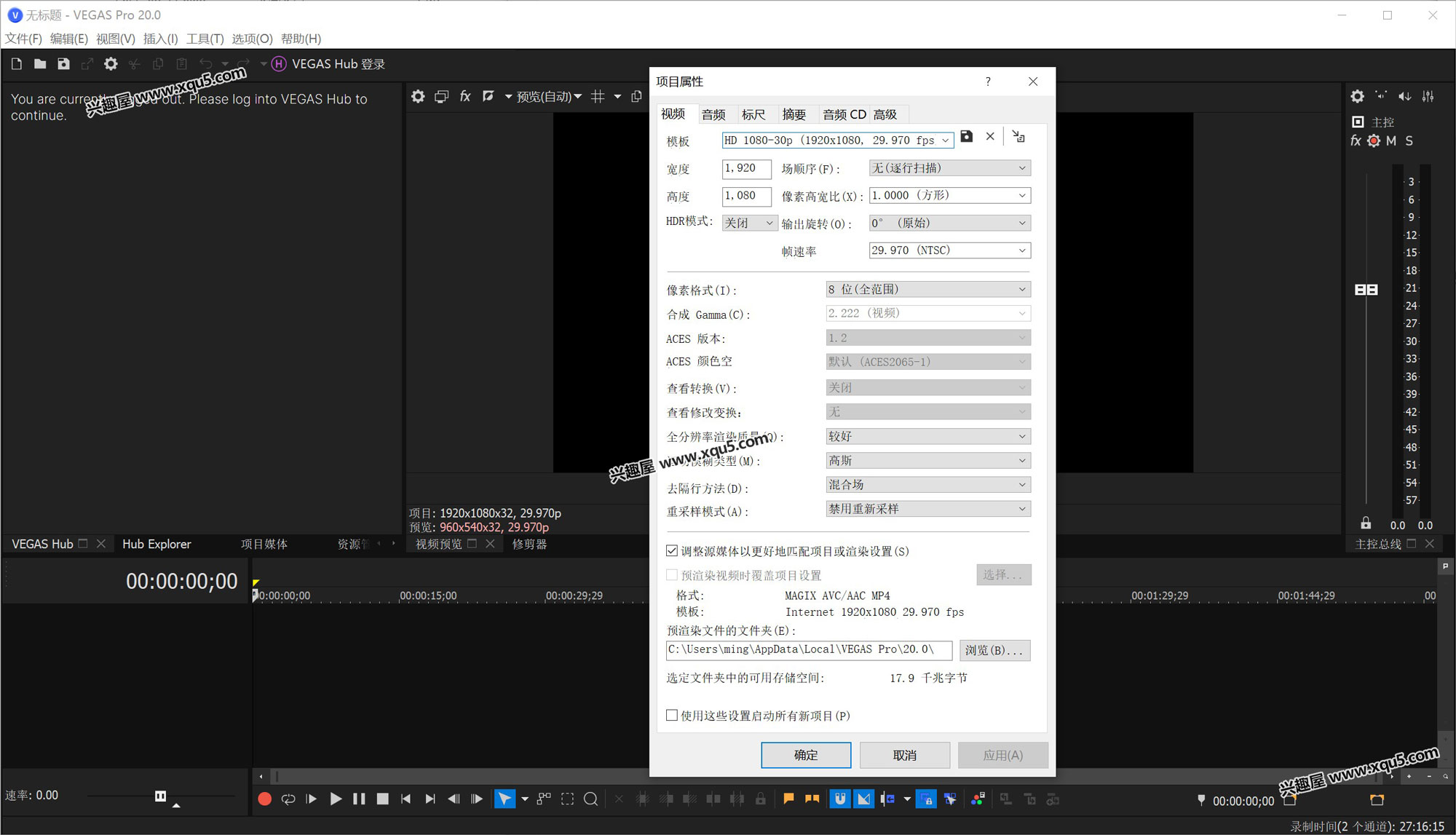
Task: Open the pixel aspect ratio dropdown
Action: 950,196
